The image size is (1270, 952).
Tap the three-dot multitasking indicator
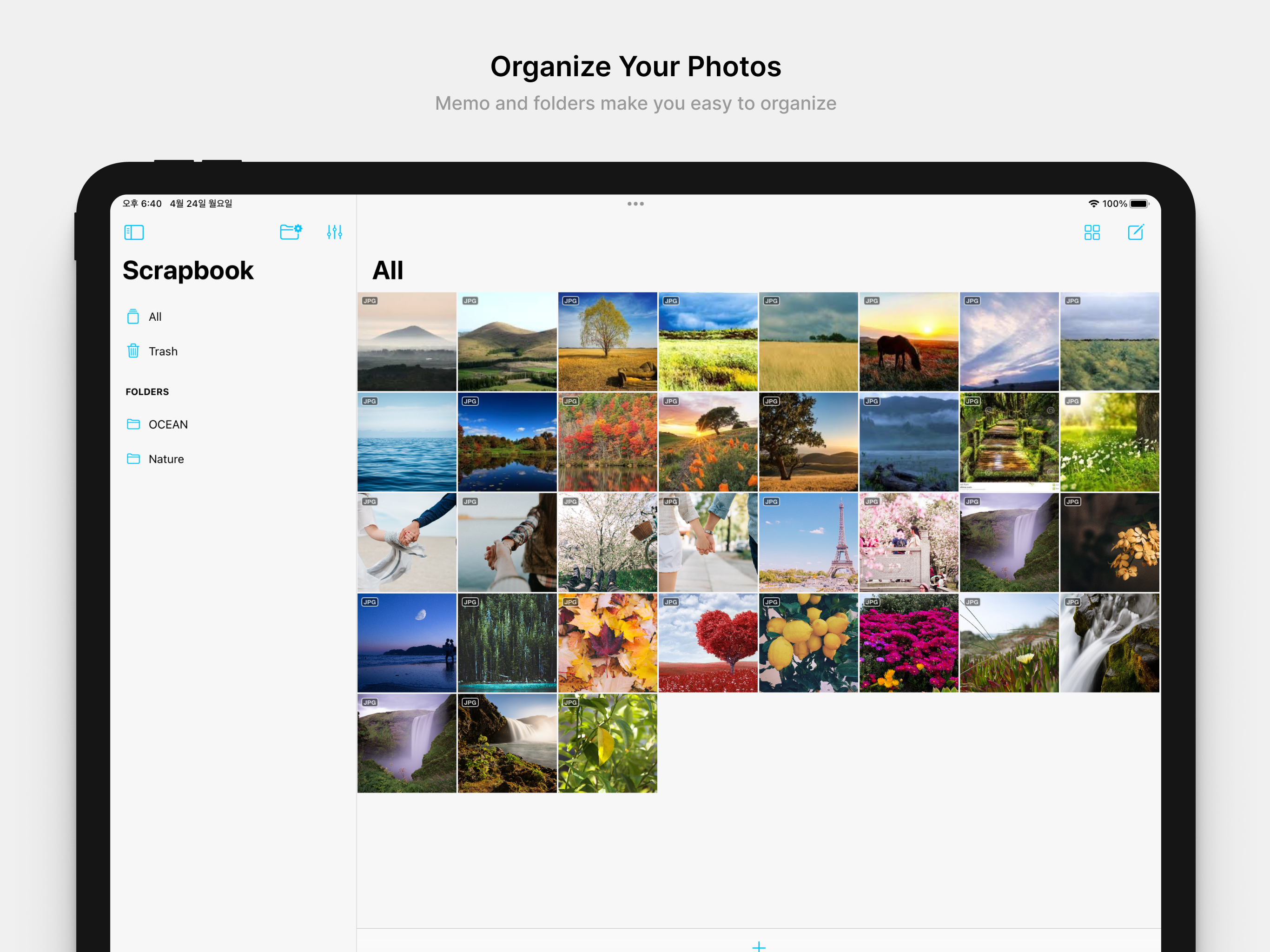tap(635, 204)
